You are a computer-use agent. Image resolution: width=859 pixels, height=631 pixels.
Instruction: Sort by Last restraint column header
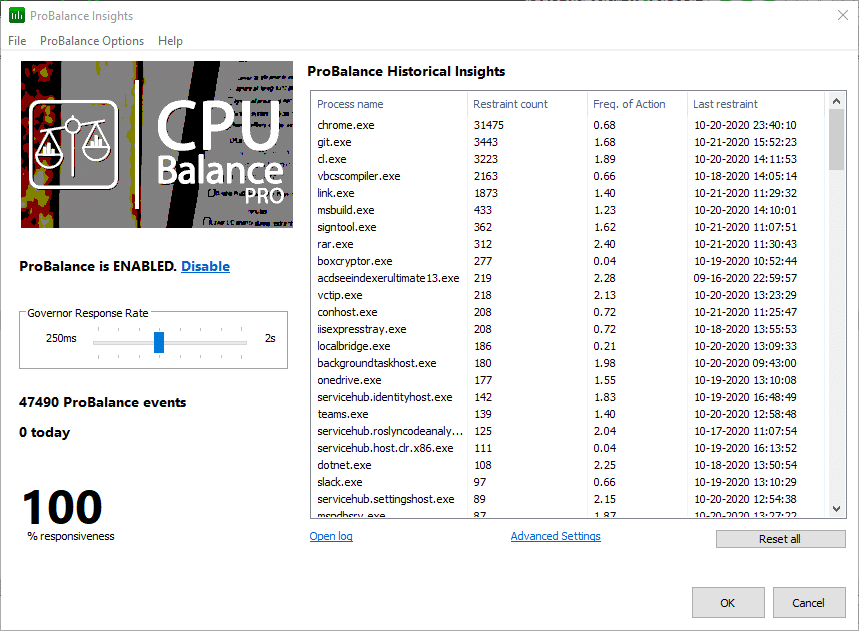(756, 104)
